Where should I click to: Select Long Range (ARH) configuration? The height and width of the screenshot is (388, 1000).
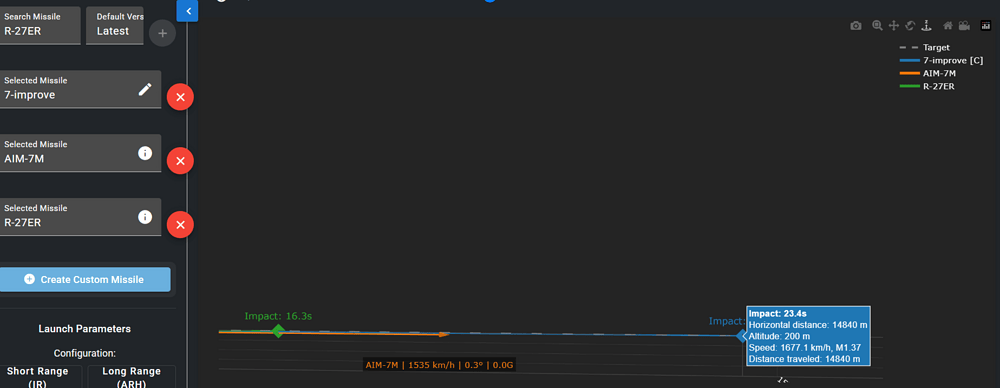tap(131, 377)
